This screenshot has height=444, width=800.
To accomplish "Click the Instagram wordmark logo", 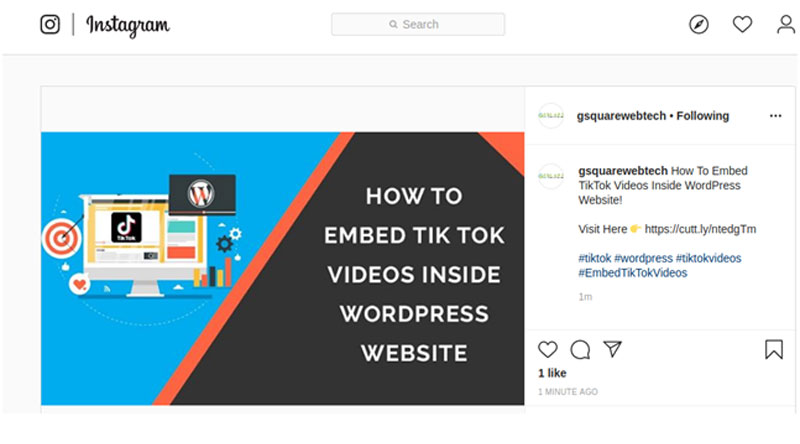I will (x=128, y=25).
